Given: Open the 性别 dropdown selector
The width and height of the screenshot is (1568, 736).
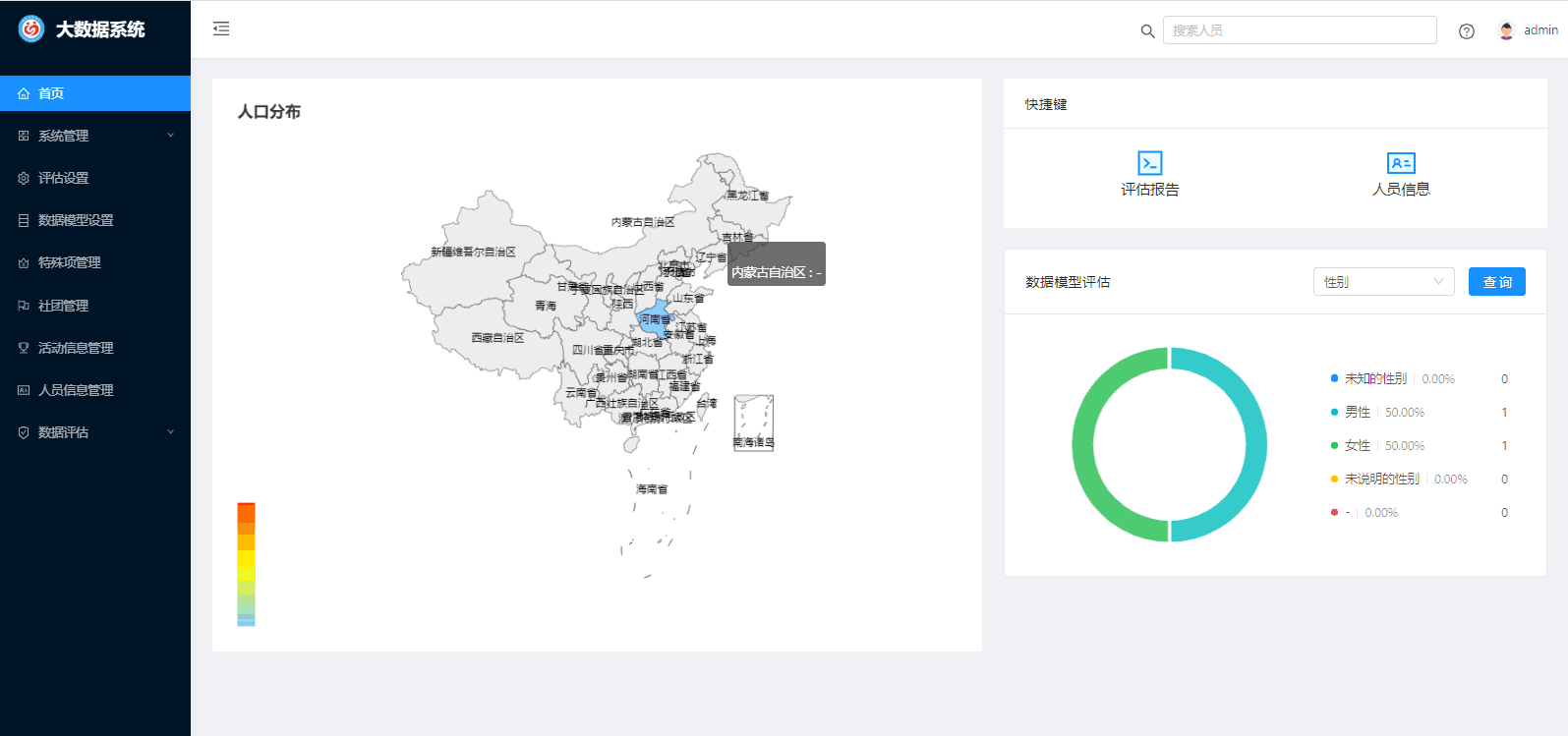Looking at the screenshot, I should [x=1383, y=282].
